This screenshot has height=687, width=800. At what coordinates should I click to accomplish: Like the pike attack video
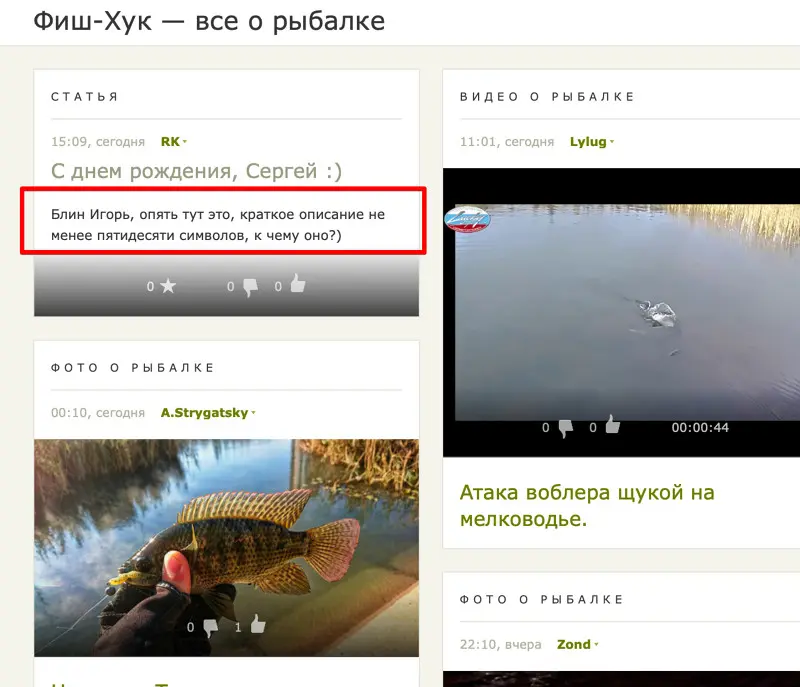(x=613, y=424)
